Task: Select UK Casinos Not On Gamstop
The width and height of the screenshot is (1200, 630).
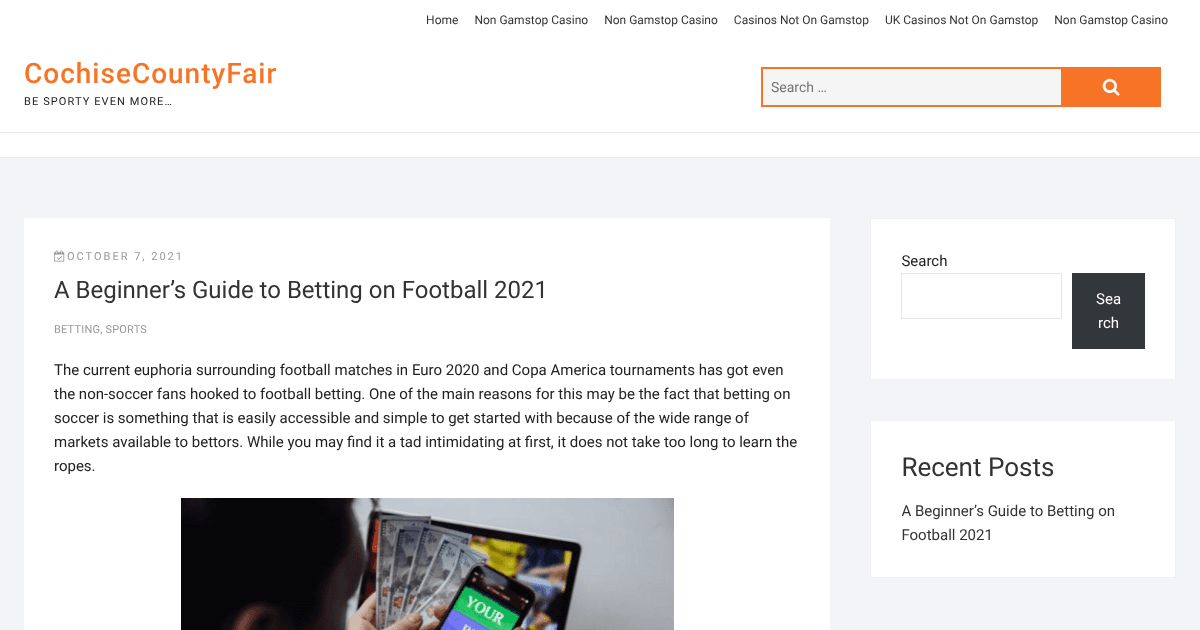Action: pyautogui.click(x=961, y=20)
